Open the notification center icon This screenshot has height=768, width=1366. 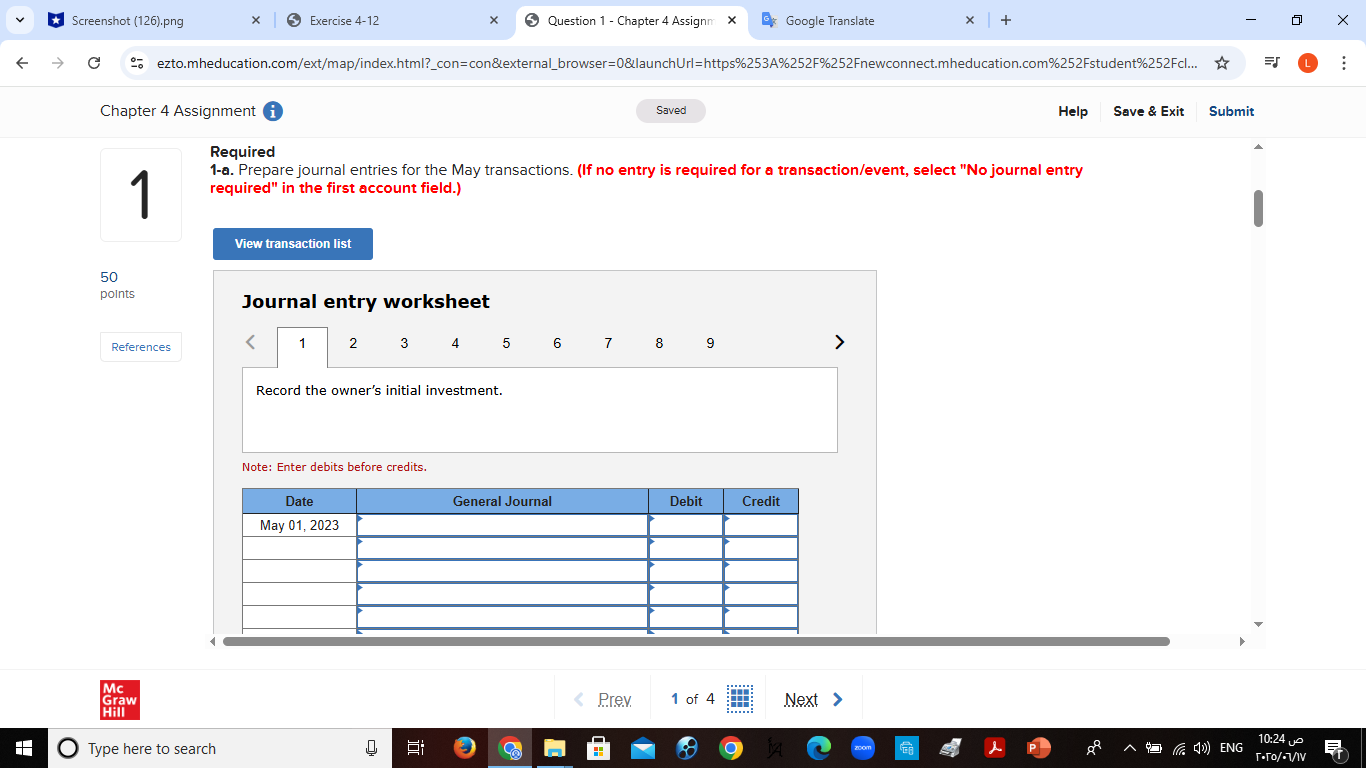tap(1335, 748)
